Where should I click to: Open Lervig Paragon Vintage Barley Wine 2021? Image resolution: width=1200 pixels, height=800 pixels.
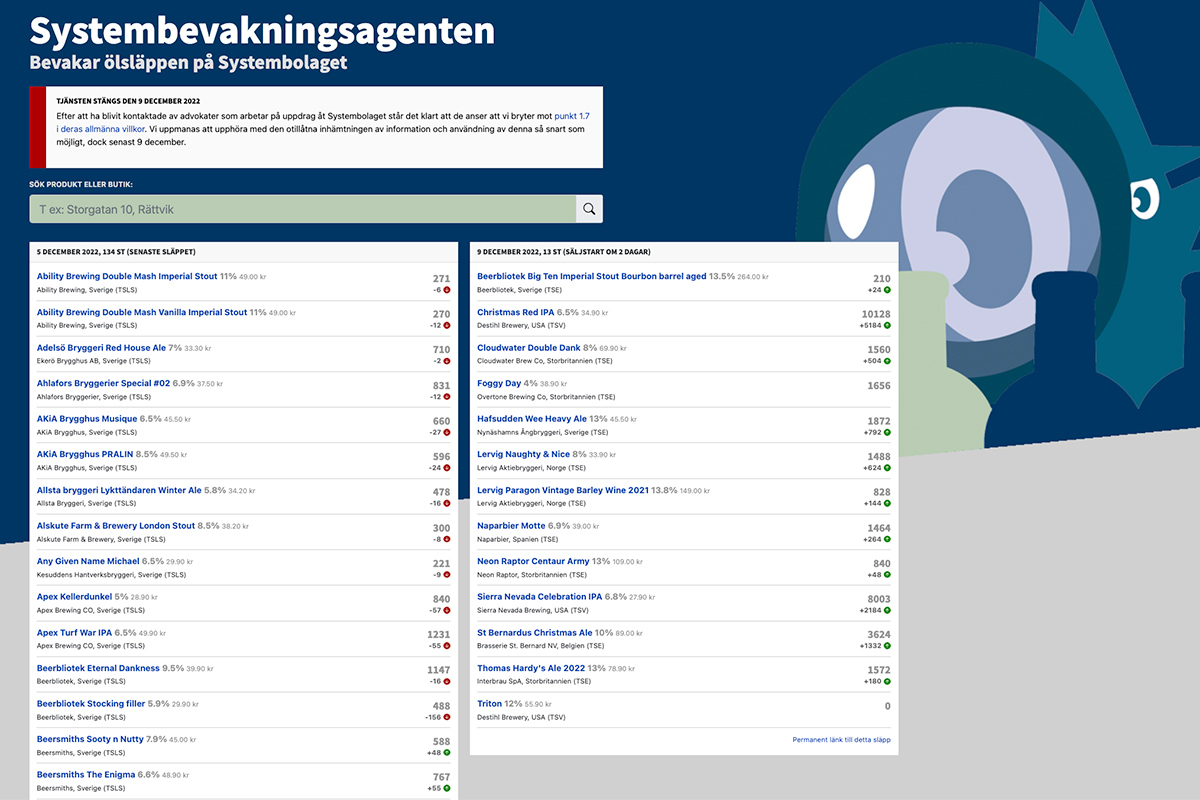click(563, 491)
